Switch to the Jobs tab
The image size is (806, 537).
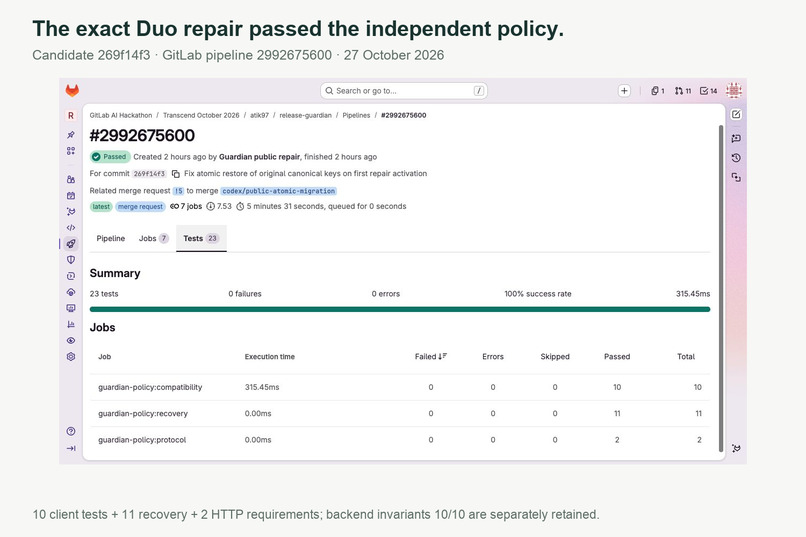click(x=153, y=238)
